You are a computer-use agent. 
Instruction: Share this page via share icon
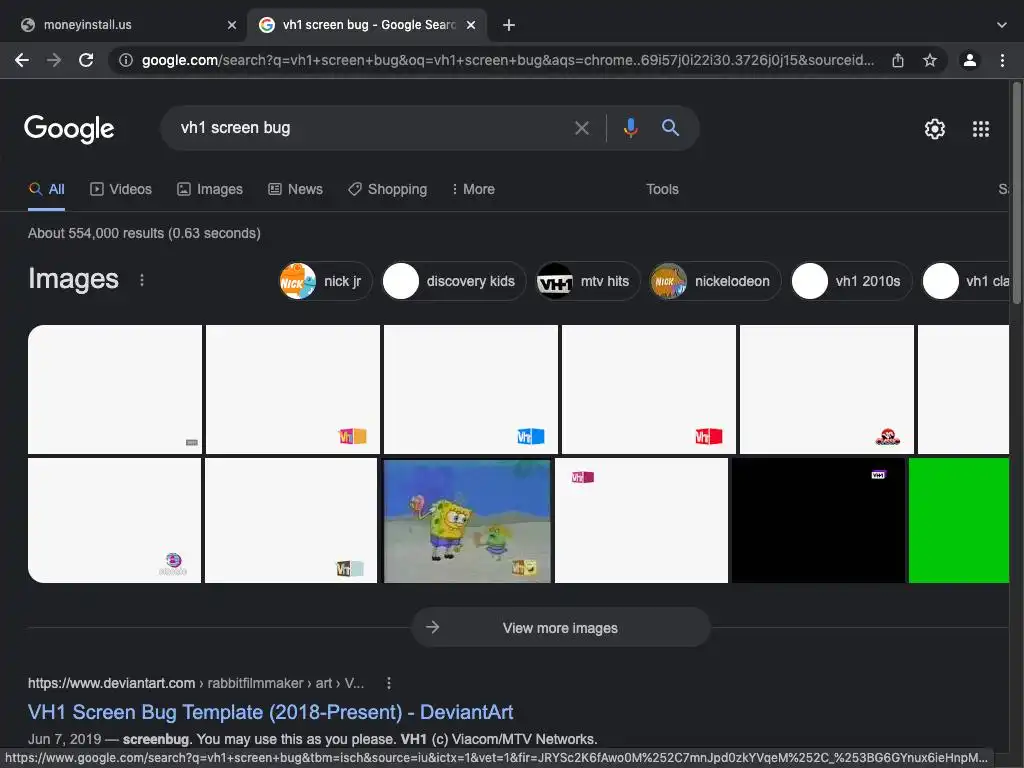tap(898, 61)
